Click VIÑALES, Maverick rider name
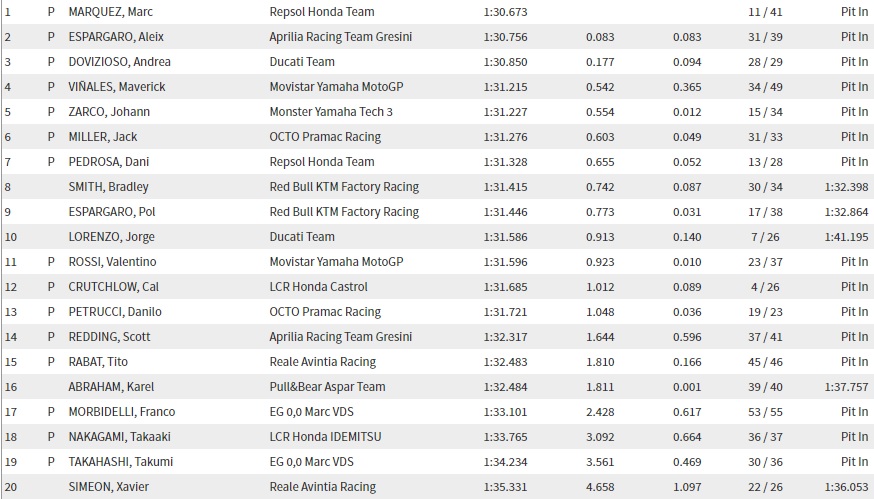Image resolution: width=874 pixels, height=499 pixels. (x=116, y=87)
